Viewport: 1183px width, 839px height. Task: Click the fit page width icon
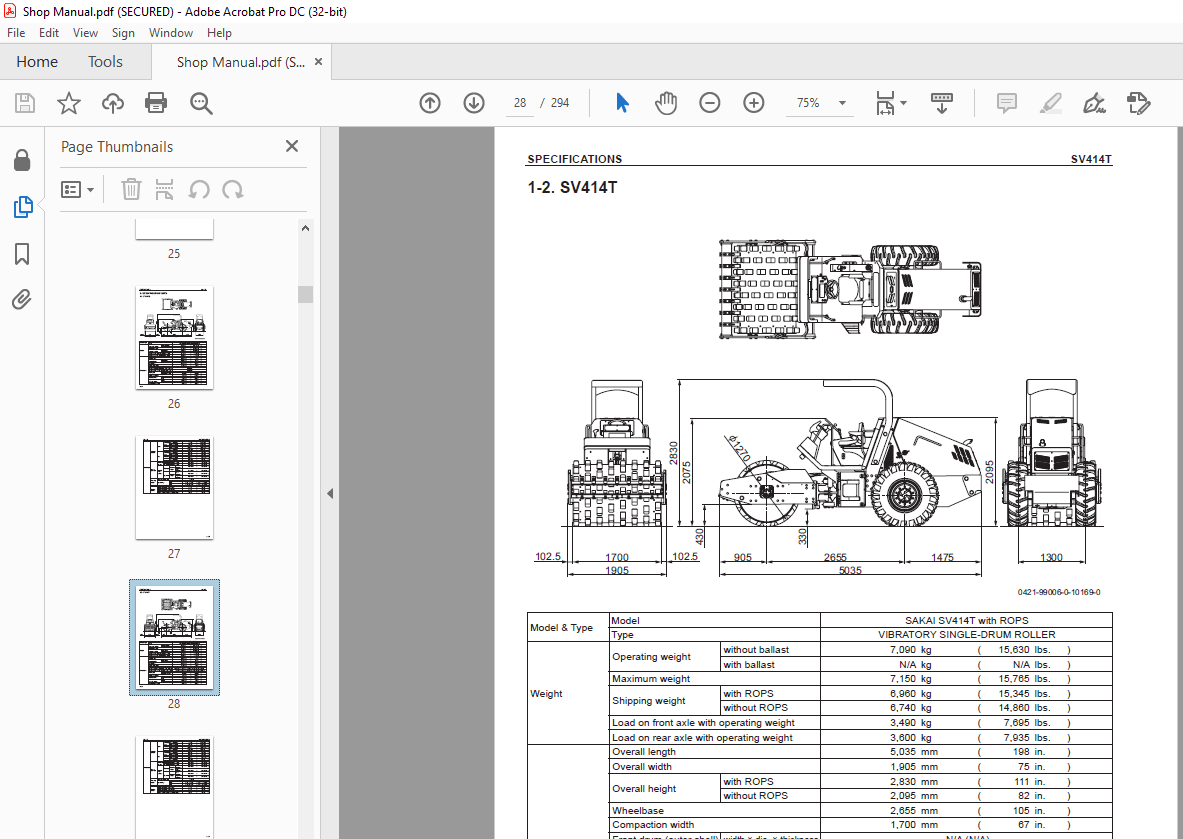point(885,103)
